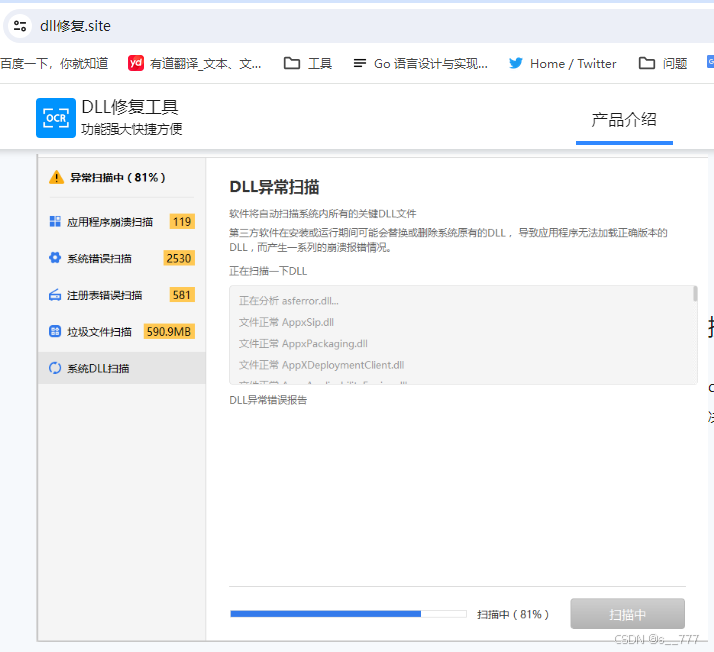The image size is (714, 652).
Task: Click the DLL异常错误报告 label
Action: [x=268, y=400]
